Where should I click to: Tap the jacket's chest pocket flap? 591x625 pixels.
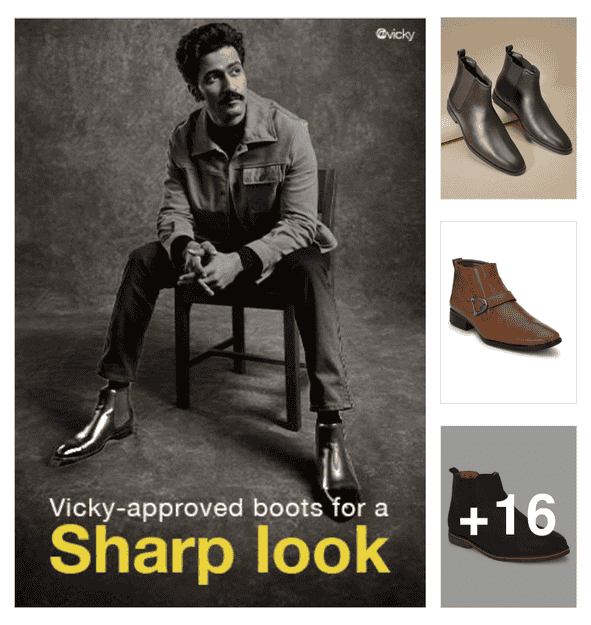click(263, 174)
